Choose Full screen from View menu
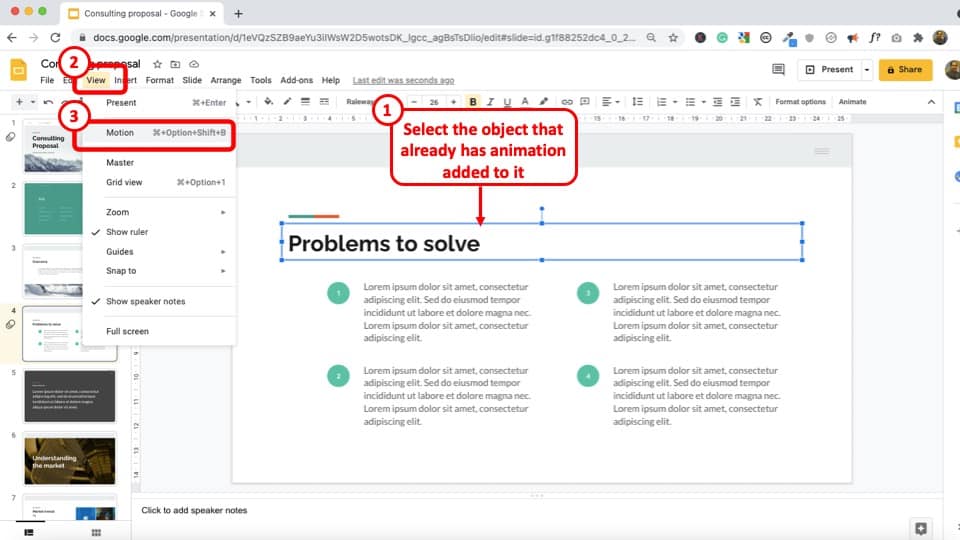This screenshot has width=960, height=540. [159, 331]
